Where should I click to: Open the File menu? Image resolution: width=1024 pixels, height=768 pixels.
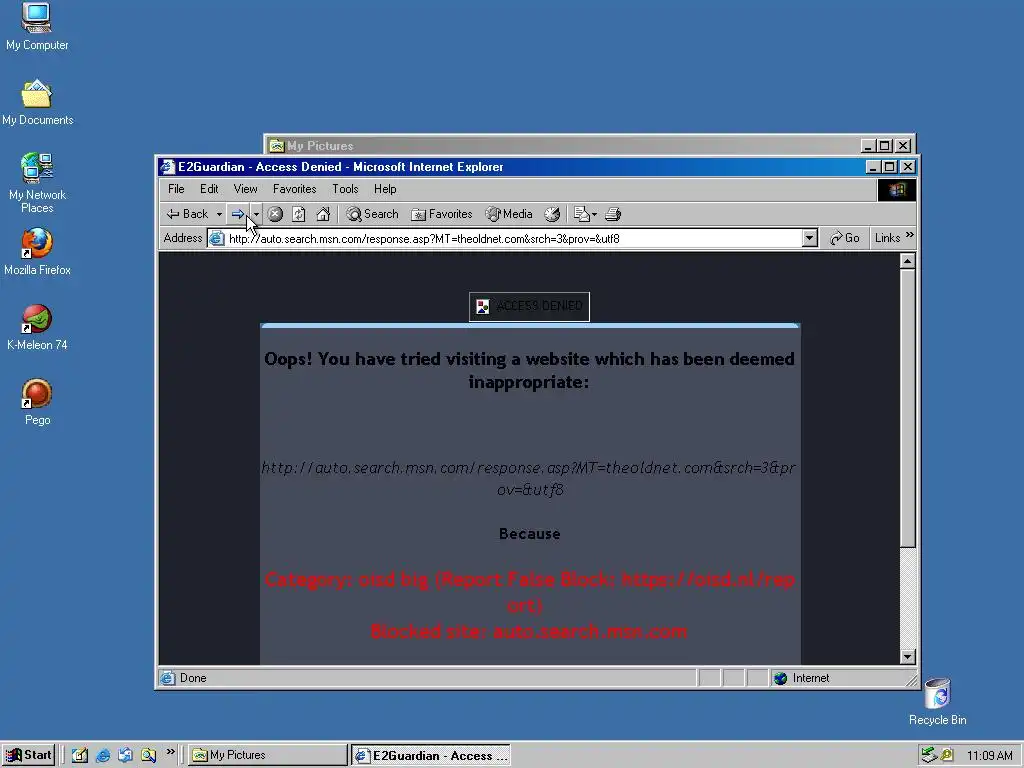point(176,189)
